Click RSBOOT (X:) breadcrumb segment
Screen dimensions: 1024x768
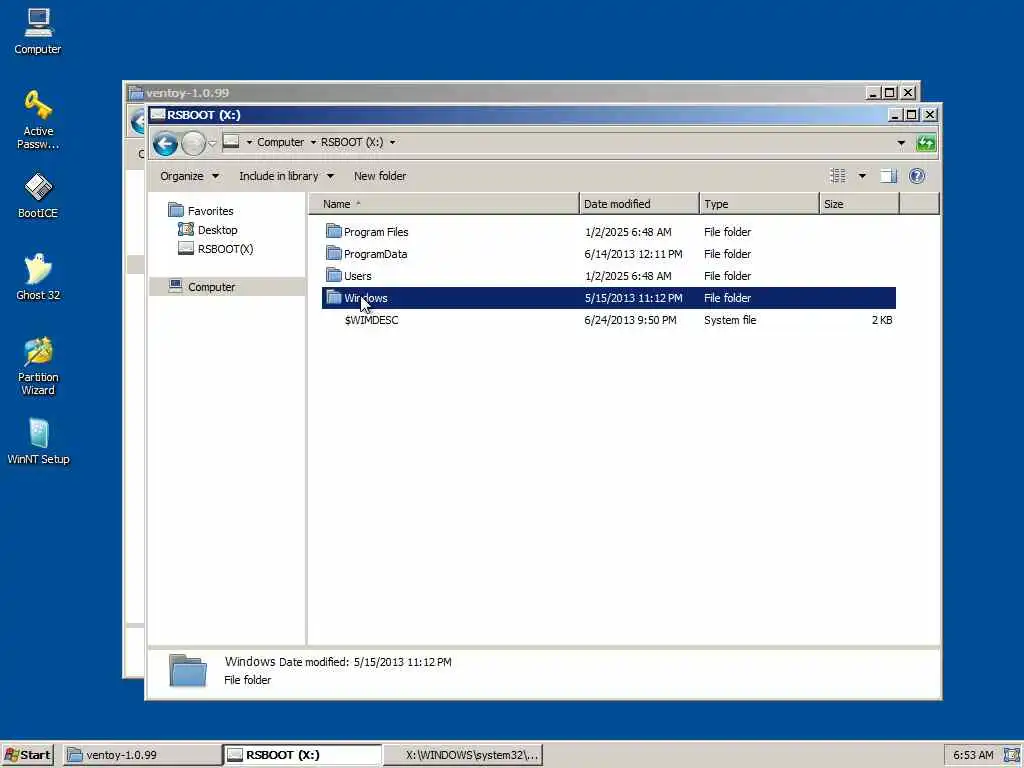(x=352, y=142)
